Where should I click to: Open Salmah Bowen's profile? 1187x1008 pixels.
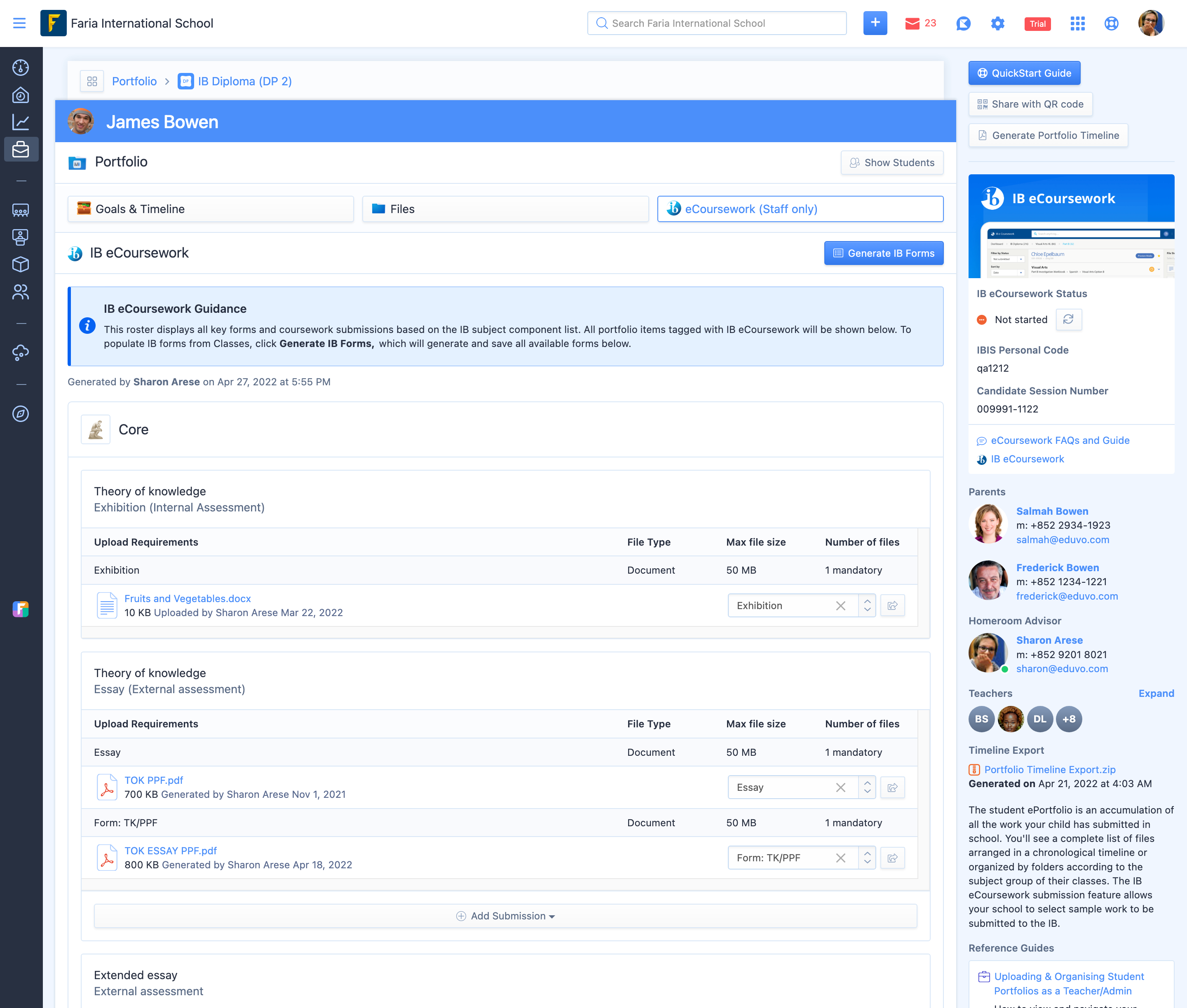[1051, 511]
